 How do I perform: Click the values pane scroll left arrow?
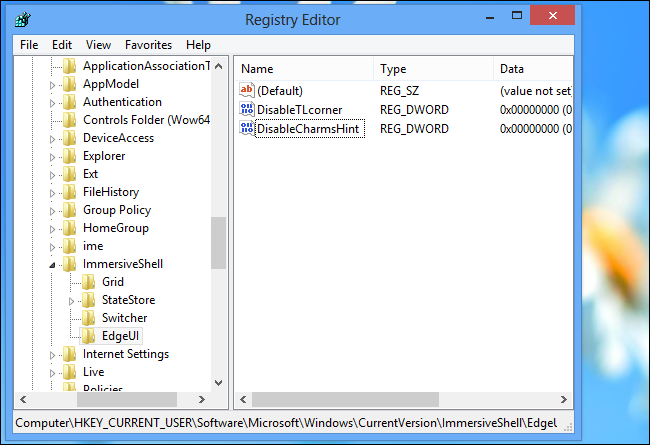243,399
